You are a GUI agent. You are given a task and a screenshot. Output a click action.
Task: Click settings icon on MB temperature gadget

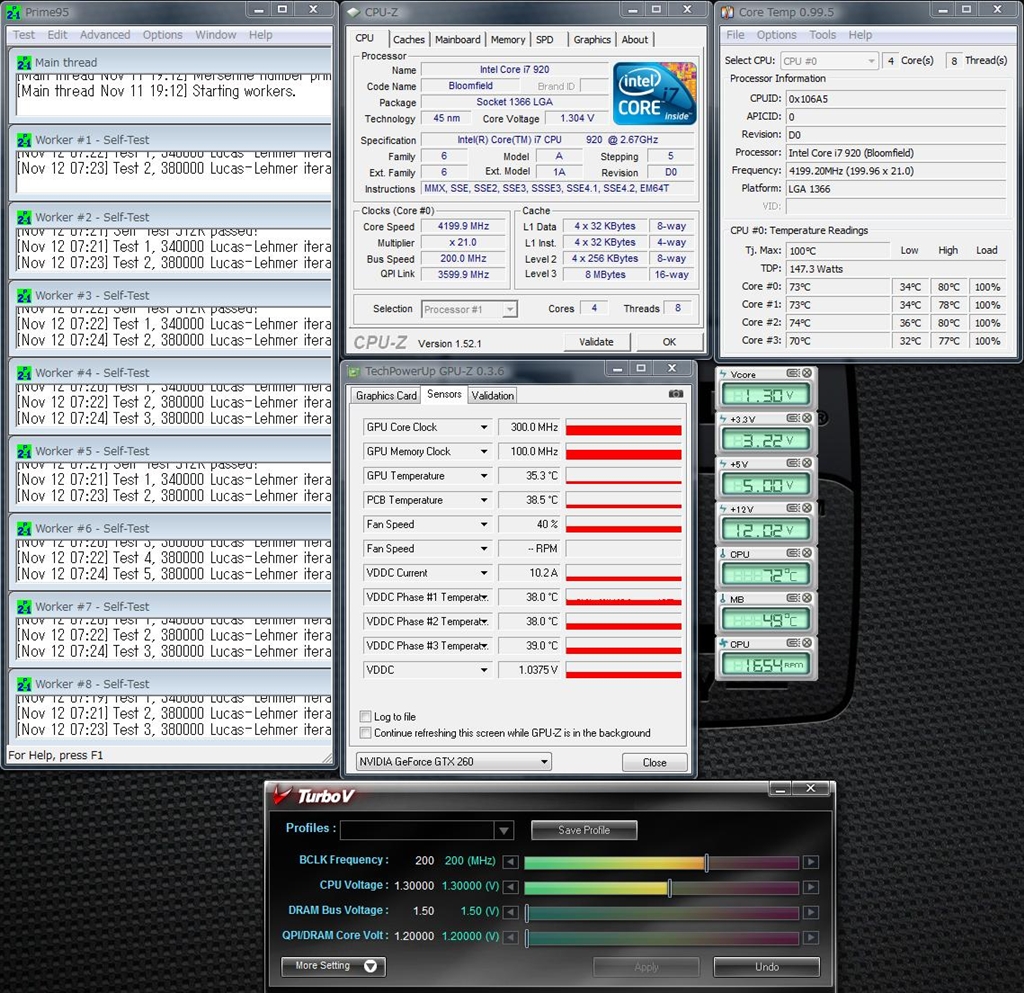pos(792,599)
